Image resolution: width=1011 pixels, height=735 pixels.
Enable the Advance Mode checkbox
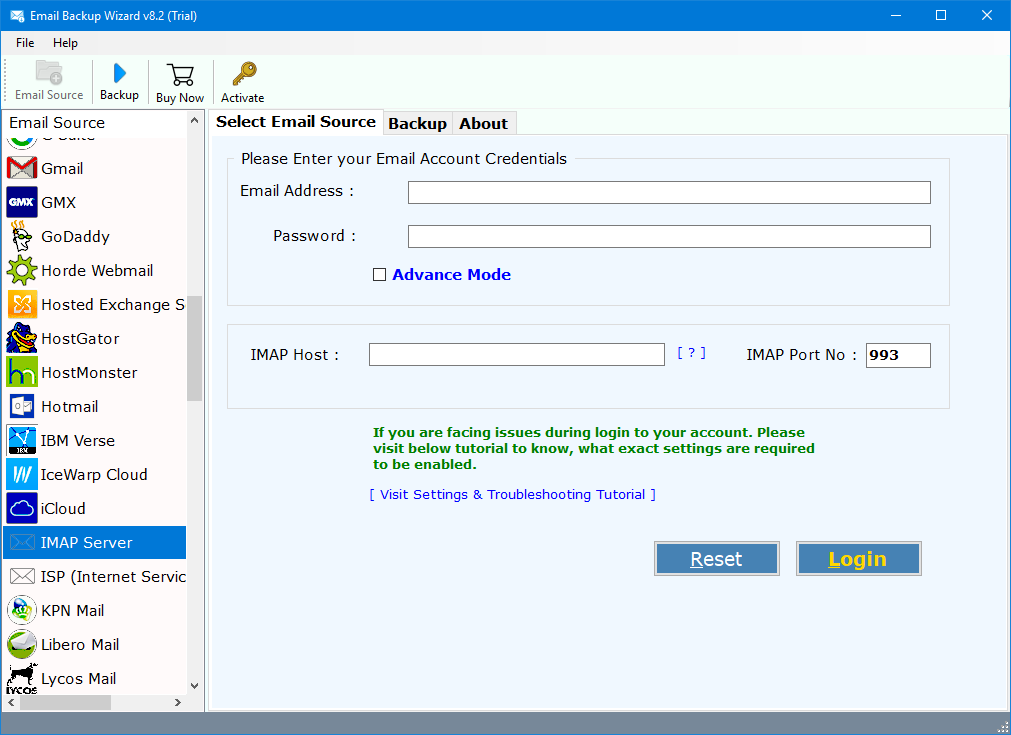[x=380, y=275]
